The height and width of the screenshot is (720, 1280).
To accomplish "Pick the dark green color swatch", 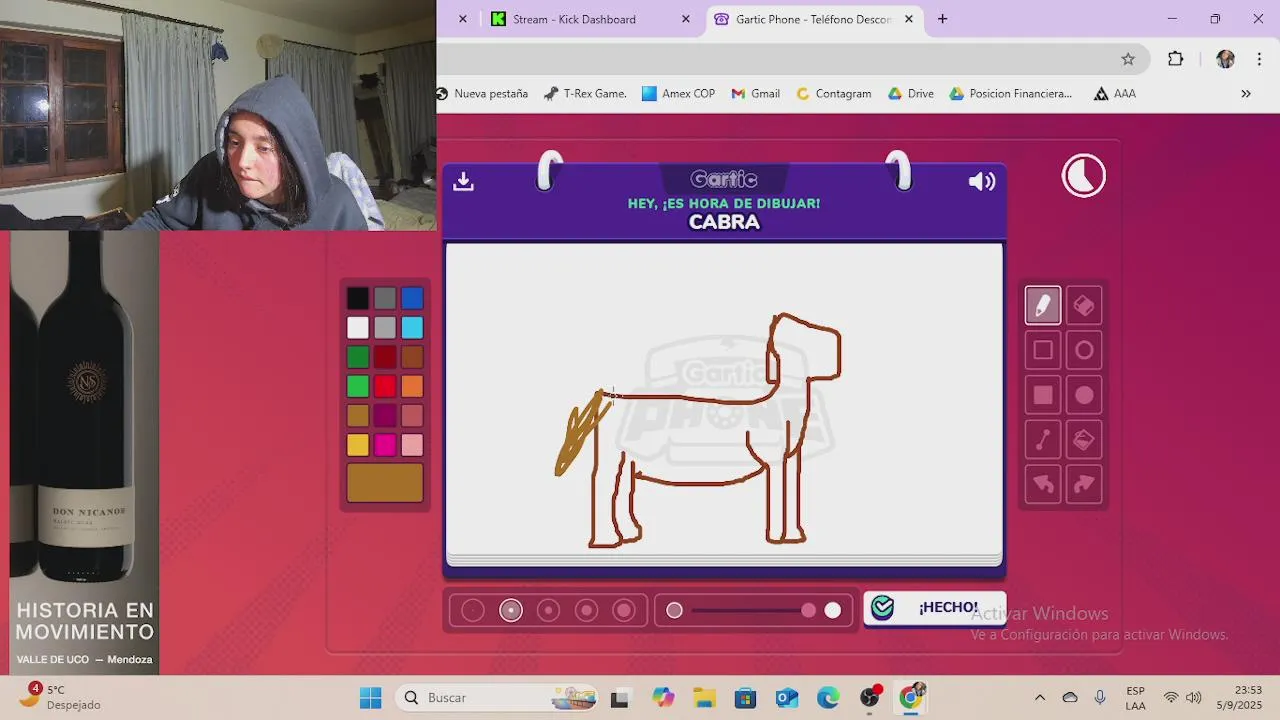I will (358, 357).
